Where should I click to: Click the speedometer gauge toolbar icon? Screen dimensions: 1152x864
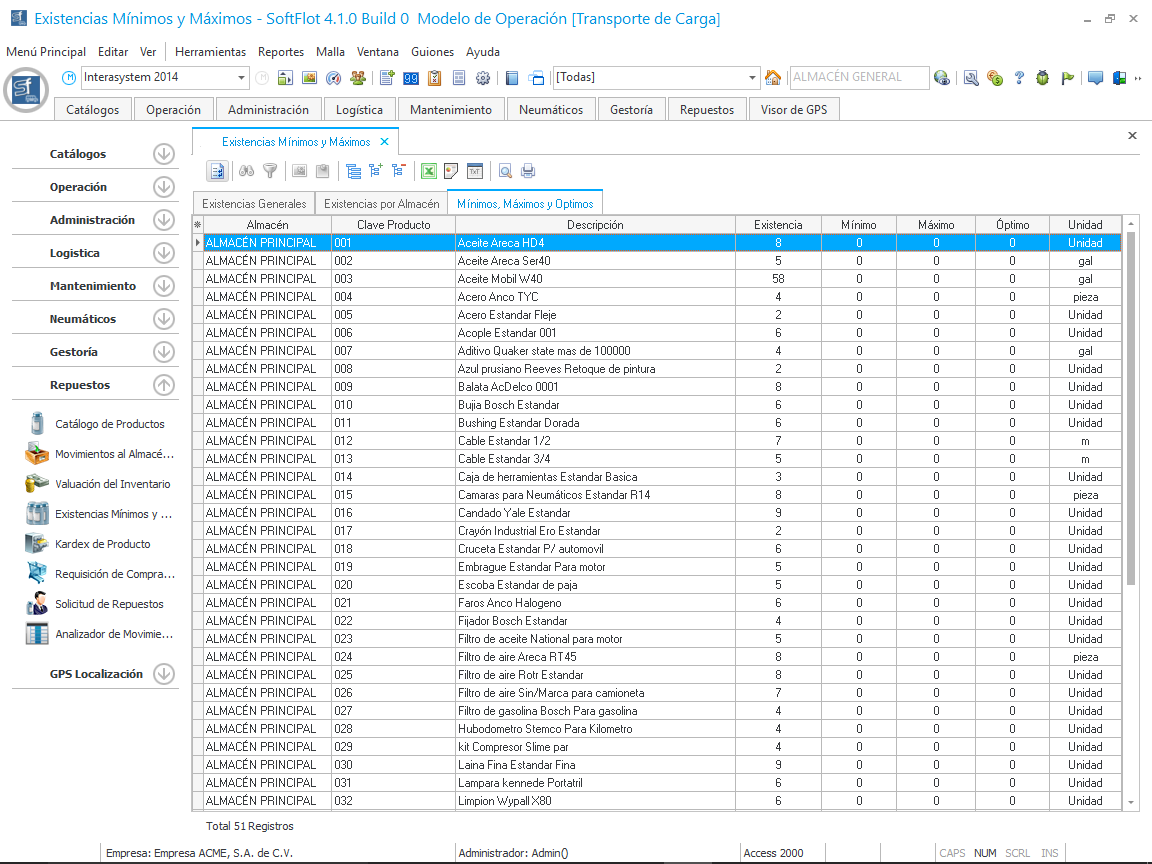click(334, 78)
